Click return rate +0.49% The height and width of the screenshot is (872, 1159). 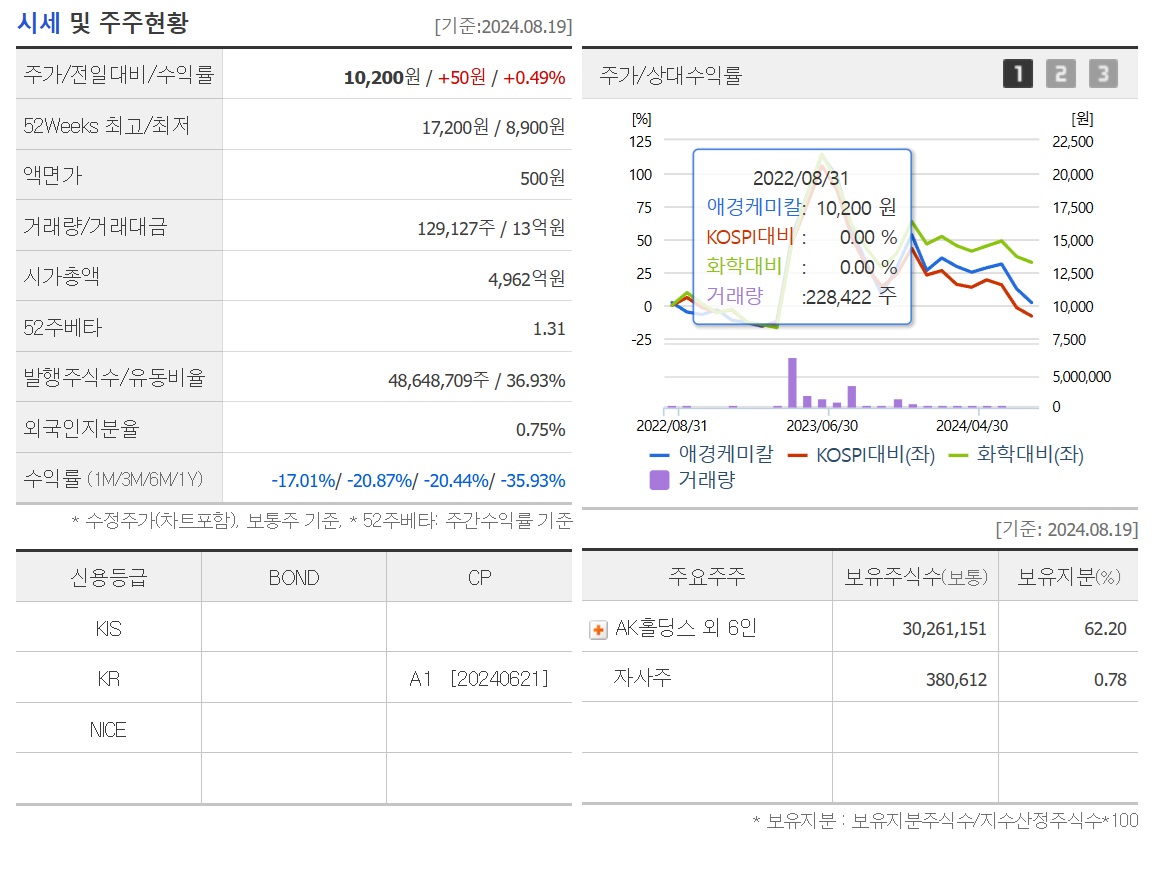[x=534, y=77]
